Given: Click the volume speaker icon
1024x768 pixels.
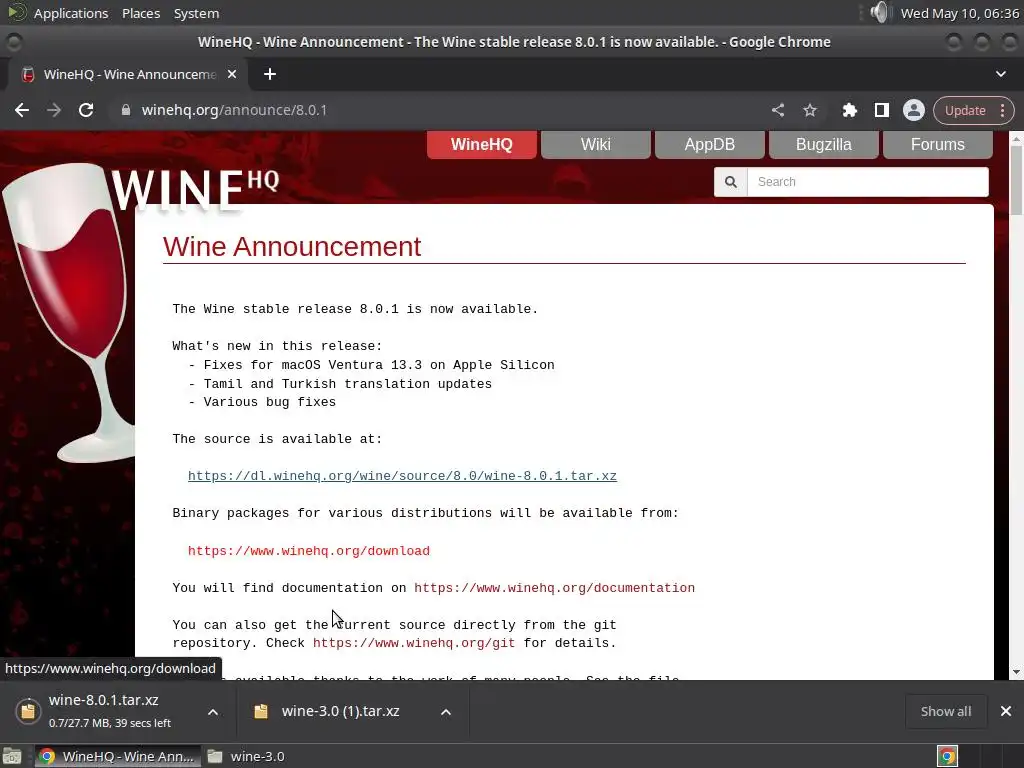Looking at the screenshot, I should coord(880,12).
